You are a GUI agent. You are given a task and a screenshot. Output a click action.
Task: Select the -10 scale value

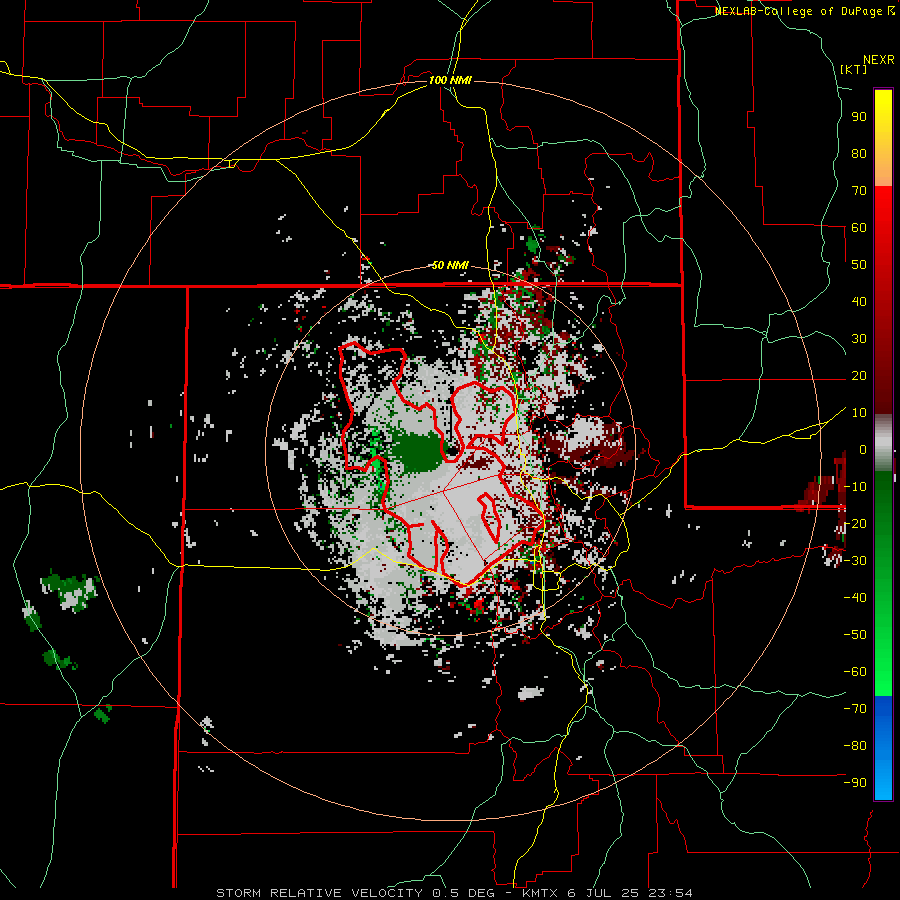[x=855, y=487]
